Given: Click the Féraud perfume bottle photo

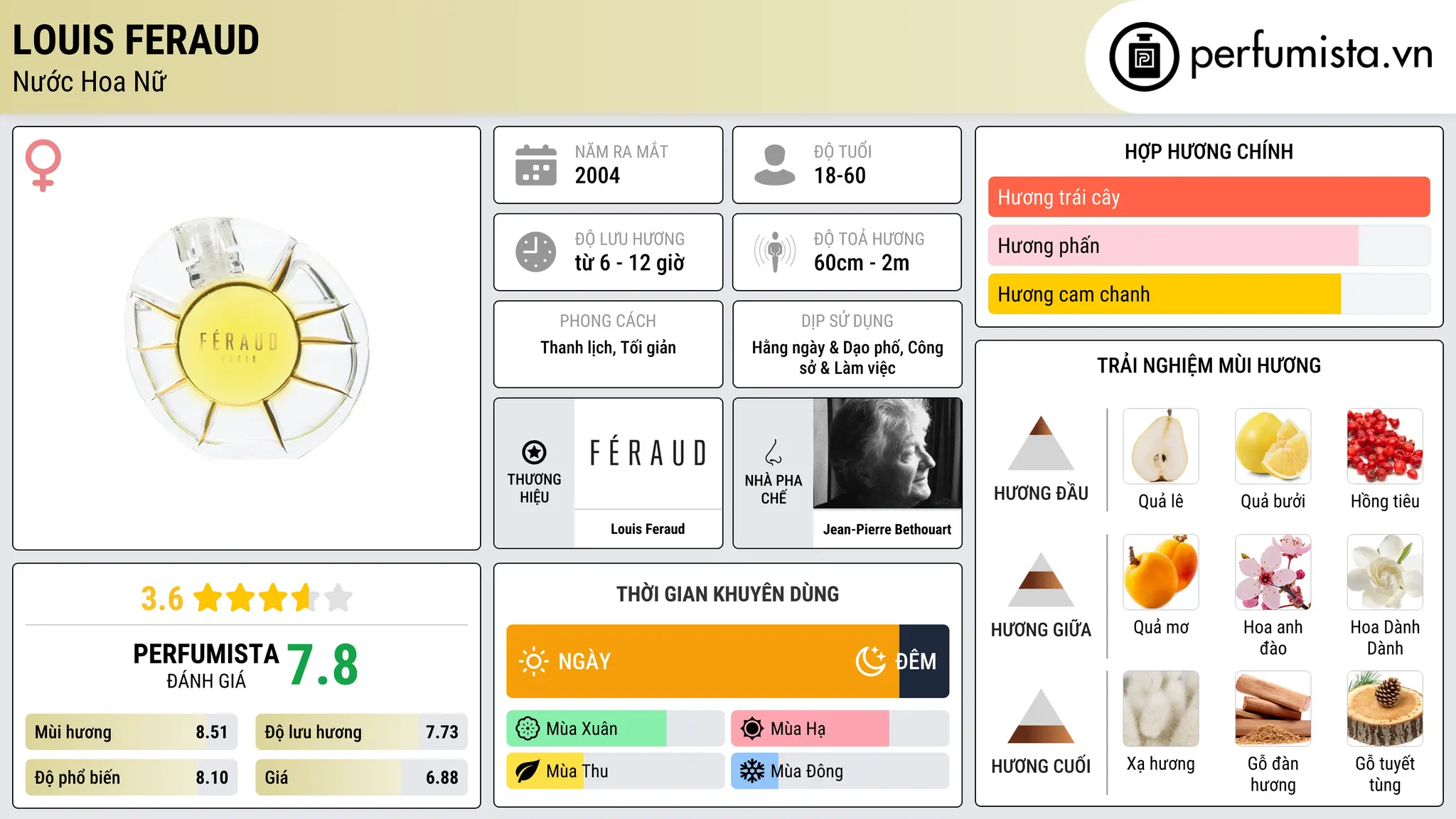Looking at the screenshot, I should 247,338.
